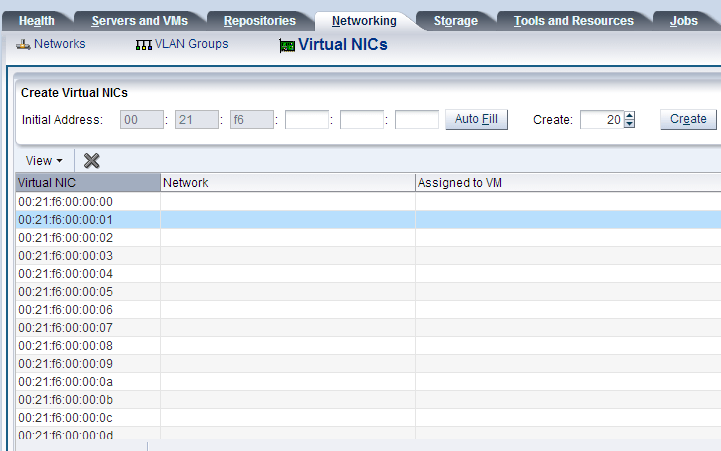Click the Create count field showing 20
This screenshot has width=721, height=451.
pyautogui.click(x=602, y=120)
